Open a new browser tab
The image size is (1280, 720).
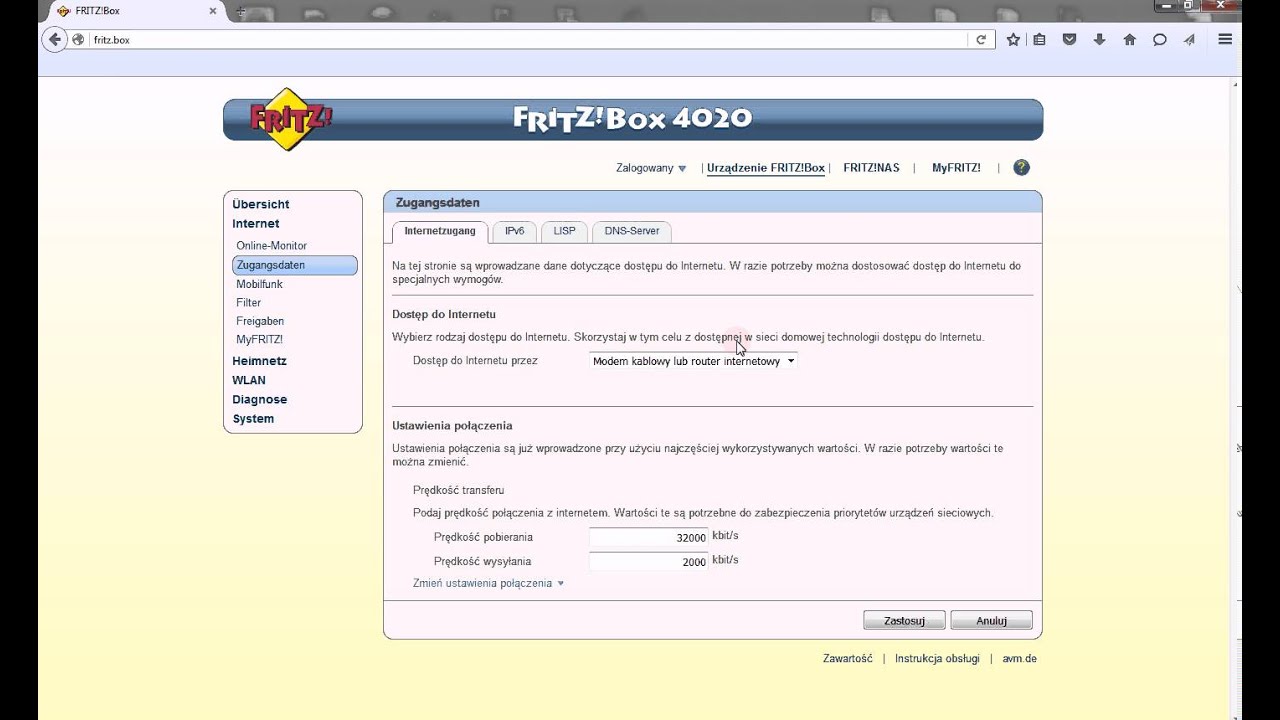click(240, 11)
